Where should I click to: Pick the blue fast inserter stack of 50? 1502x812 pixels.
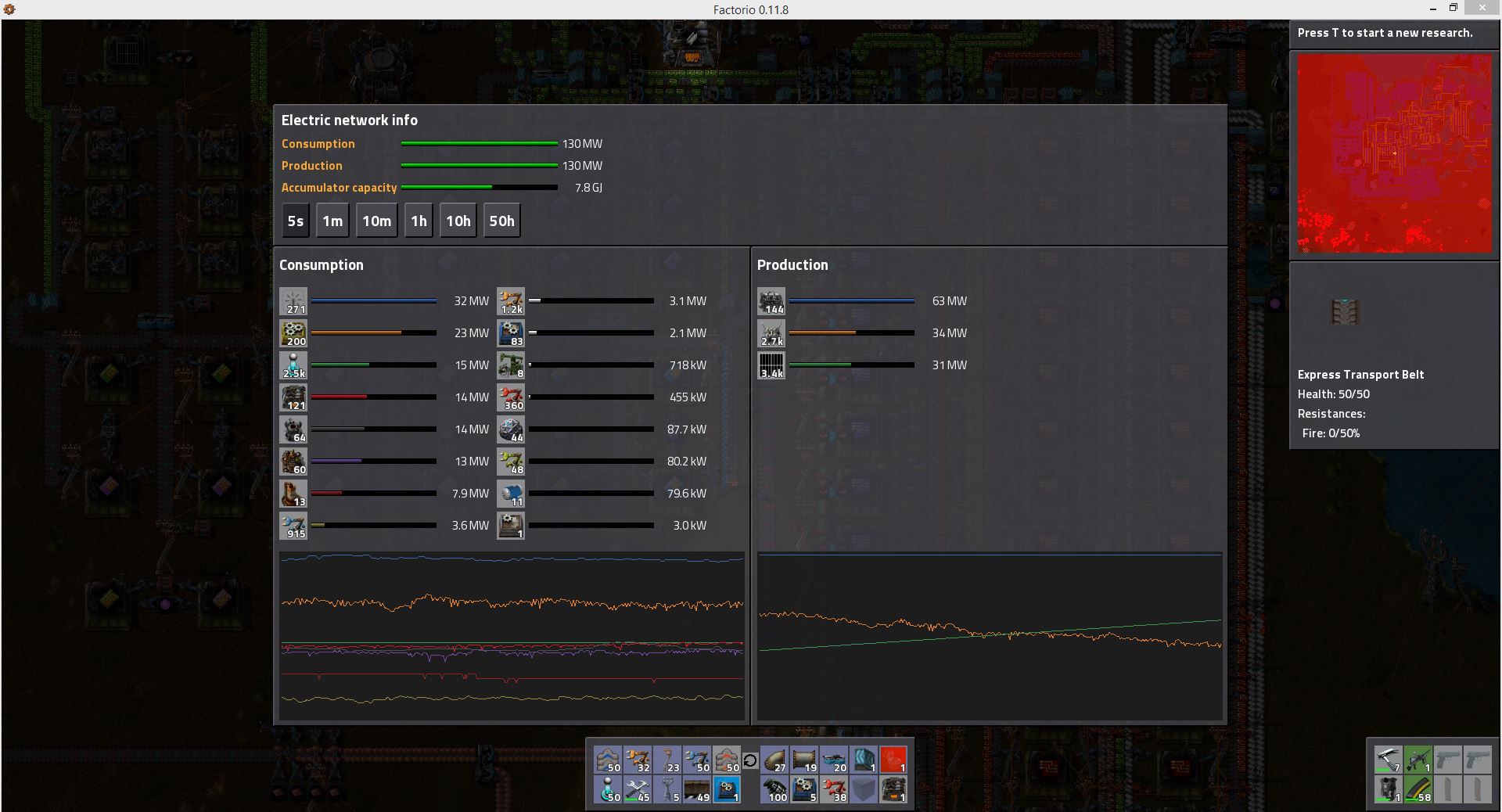(x=697, y=760)
